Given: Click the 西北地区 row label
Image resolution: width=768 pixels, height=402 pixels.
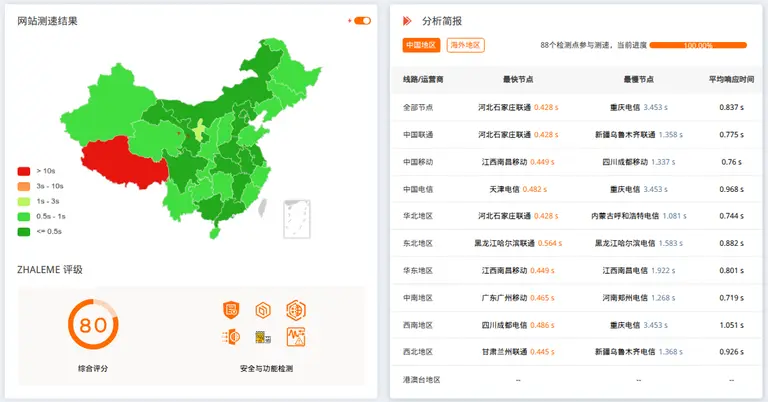Looking at the screenshot, I should [x=418, y=352].
